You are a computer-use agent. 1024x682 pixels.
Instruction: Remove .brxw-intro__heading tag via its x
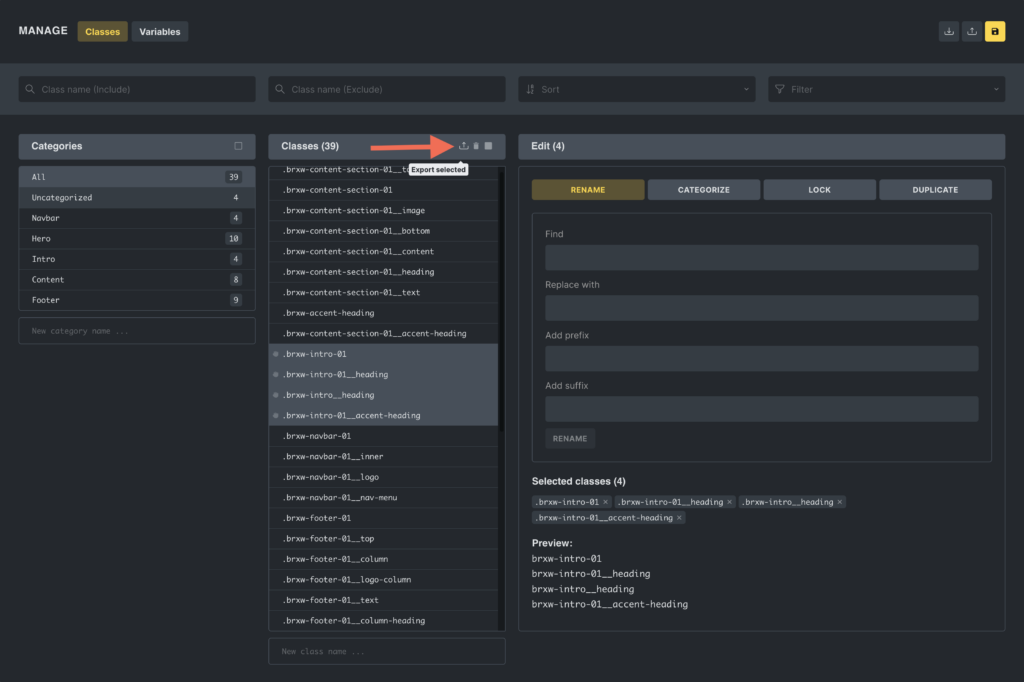pos(839,502)
